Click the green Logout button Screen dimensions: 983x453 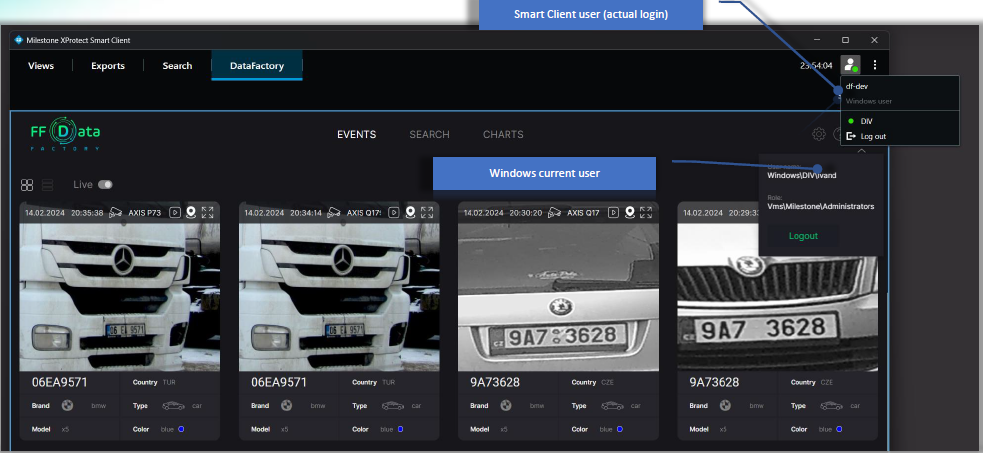pos(803,236)
